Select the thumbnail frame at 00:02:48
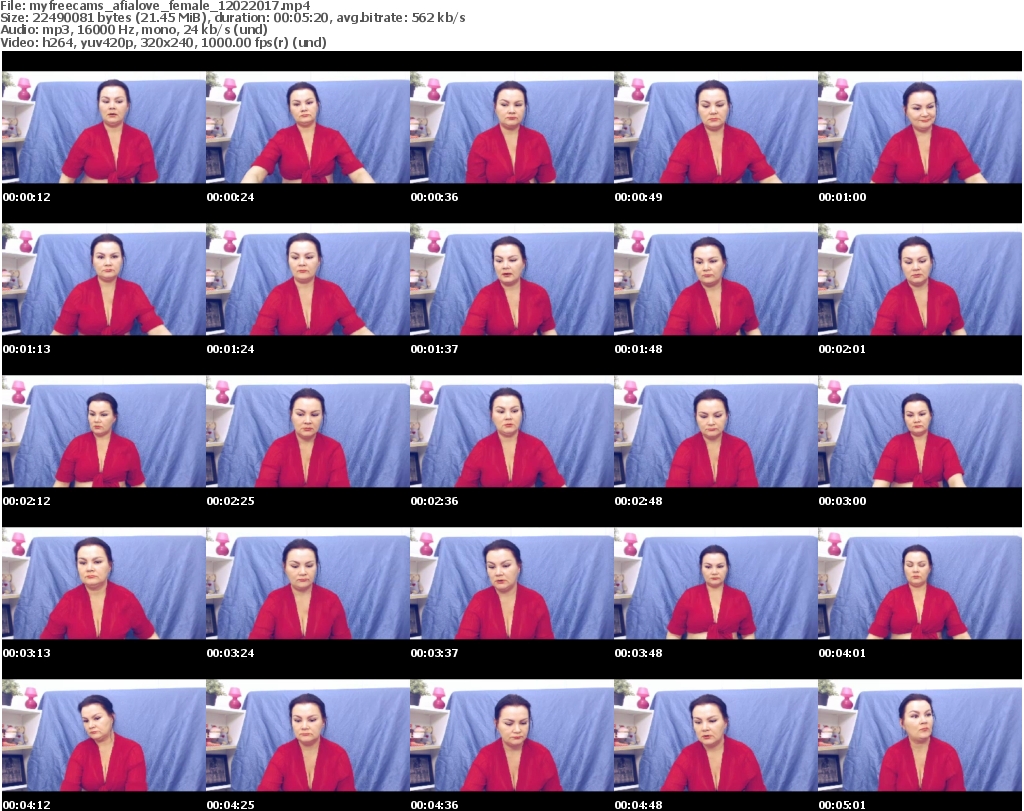This screenshot has height=811, width=1024. [x=716, y=432]
